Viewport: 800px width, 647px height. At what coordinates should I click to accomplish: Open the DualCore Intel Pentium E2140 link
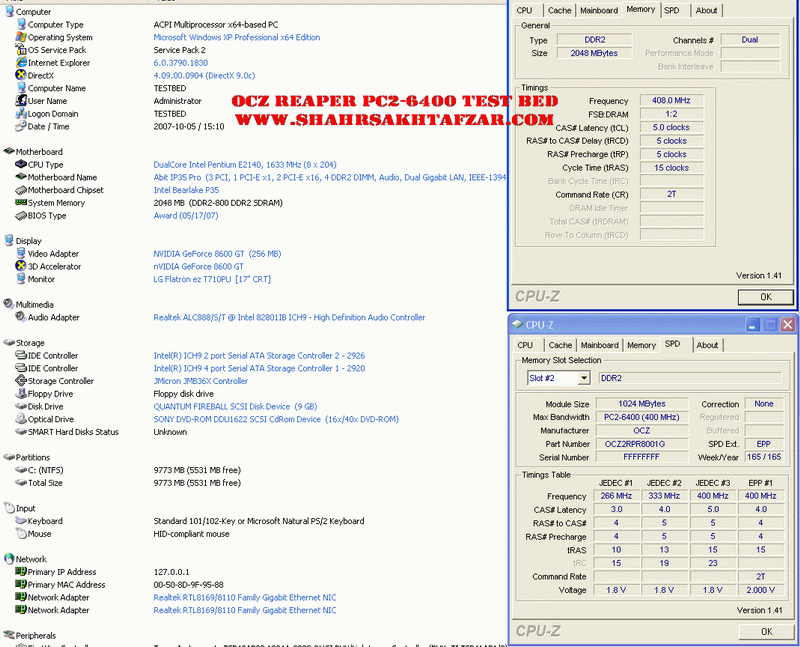click(245, 164)
